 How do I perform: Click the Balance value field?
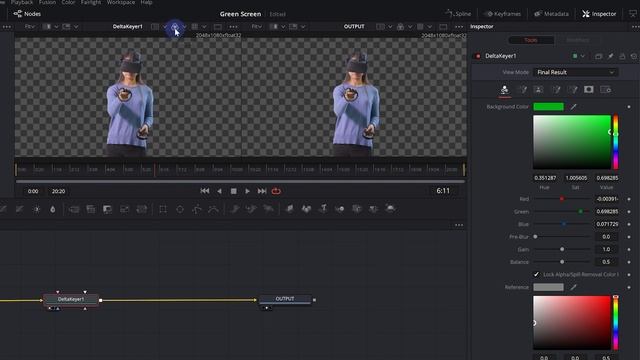coord(606,262)
